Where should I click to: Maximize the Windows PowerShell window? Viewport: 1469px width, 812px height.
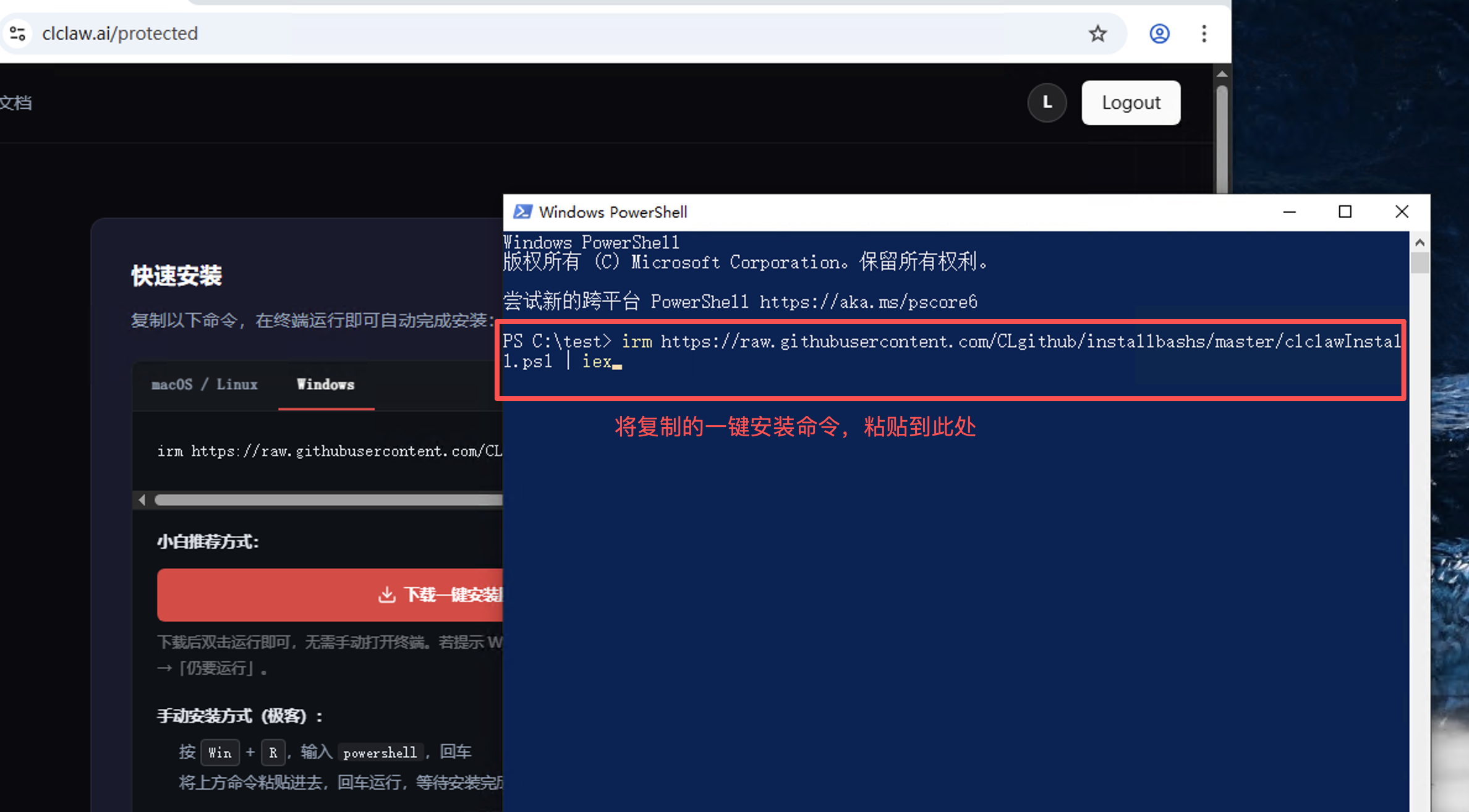pos(1345,212)
